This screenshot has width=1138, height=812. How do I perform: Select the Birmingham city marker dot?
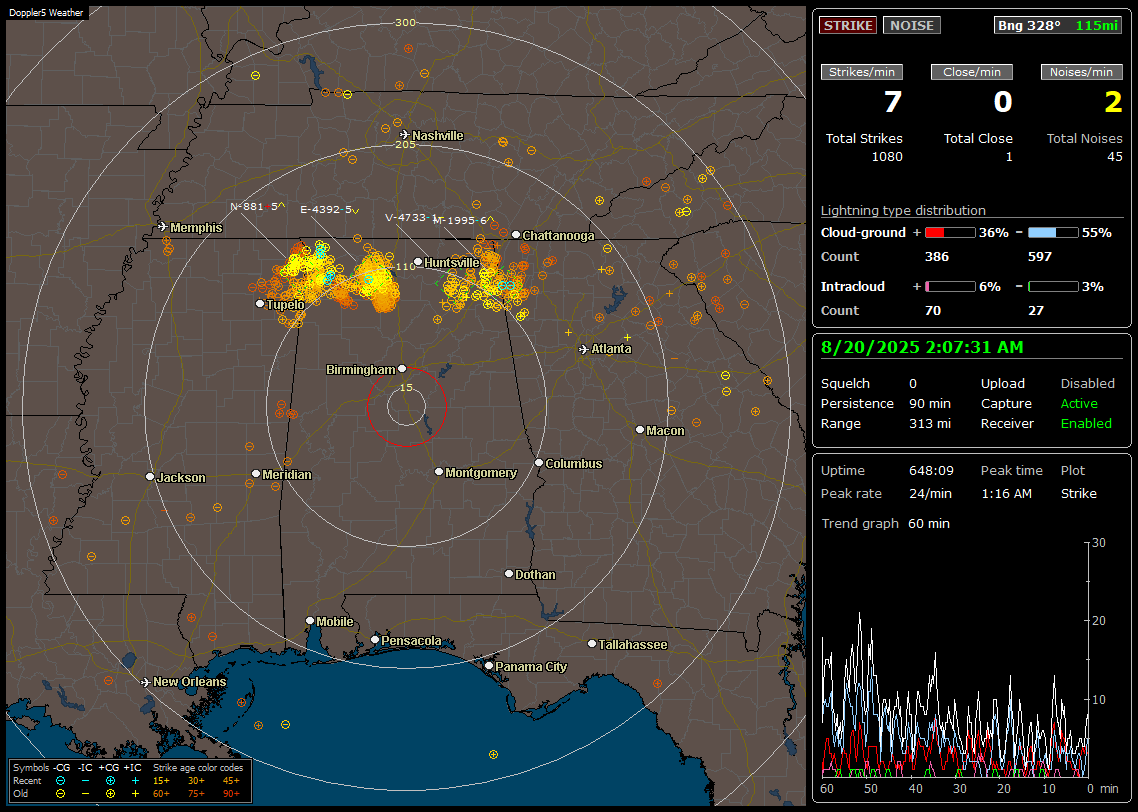[x=402, y=369]
